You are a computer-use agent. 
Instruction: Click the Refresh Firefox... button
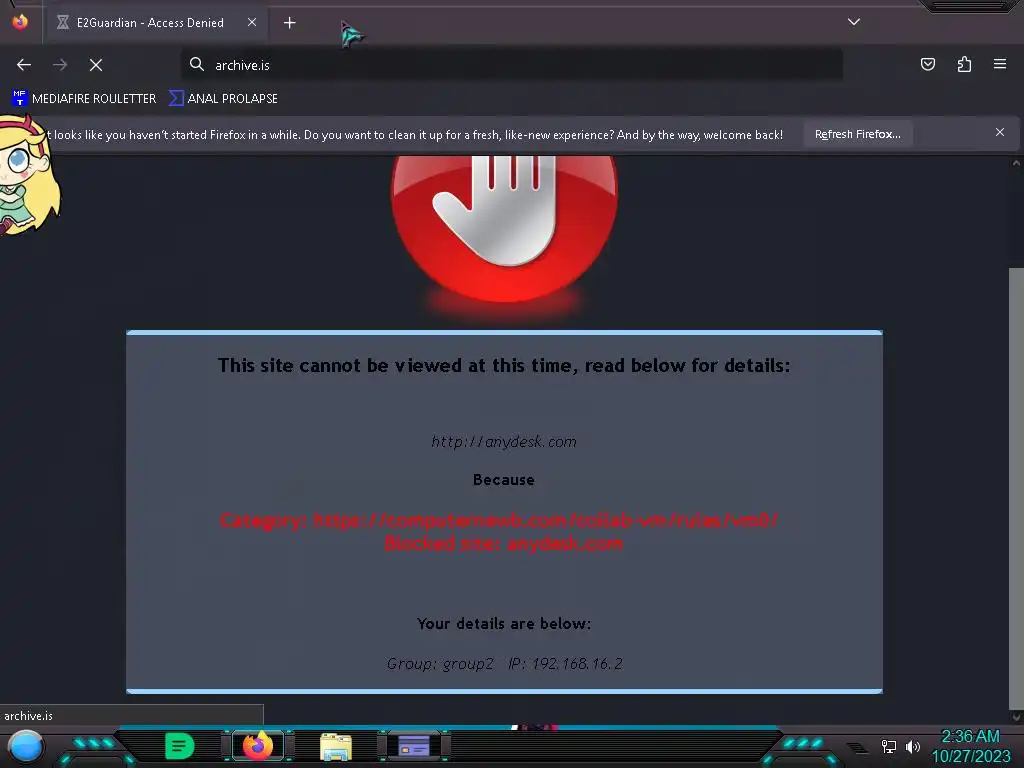pyautogui.click(x=857, y=134)
